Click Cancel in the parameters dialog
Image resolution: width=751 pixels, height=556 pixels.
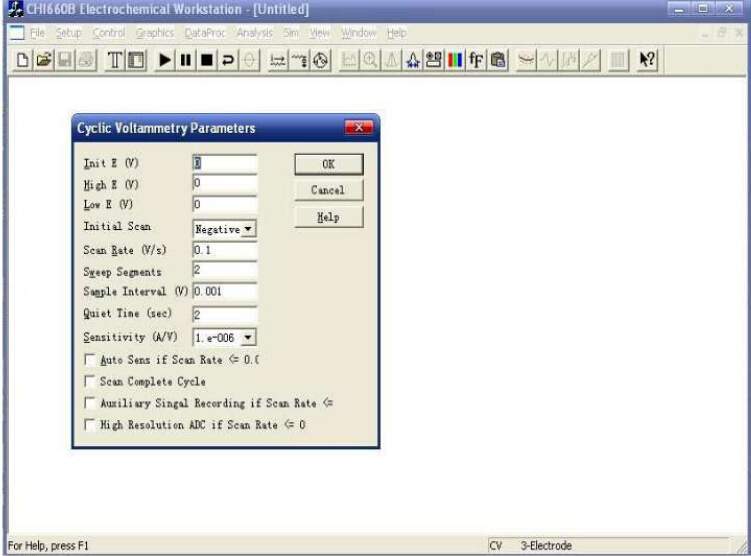[x=329, y=190]
